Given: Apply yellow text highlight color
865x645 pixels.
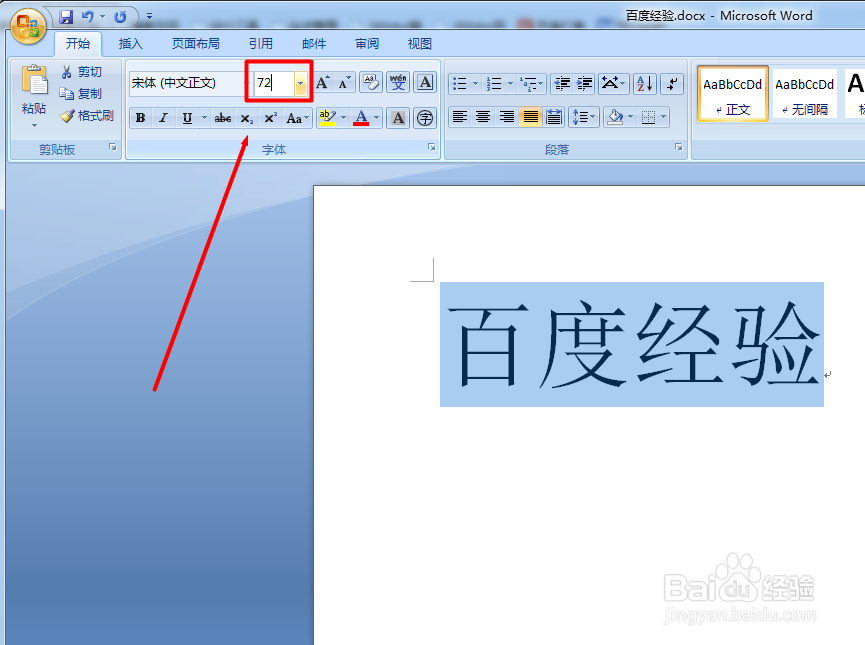Looking at the screenshot, I should click(x=328, y=118).
